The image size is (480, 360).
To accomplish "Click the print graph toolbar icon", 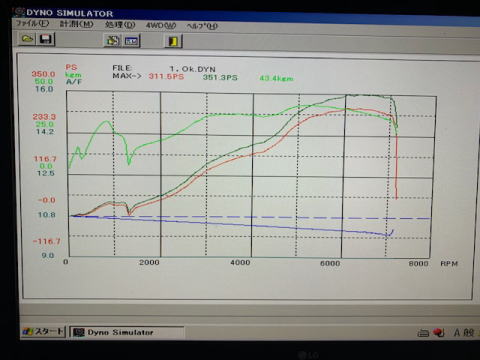I will point(113,41).
